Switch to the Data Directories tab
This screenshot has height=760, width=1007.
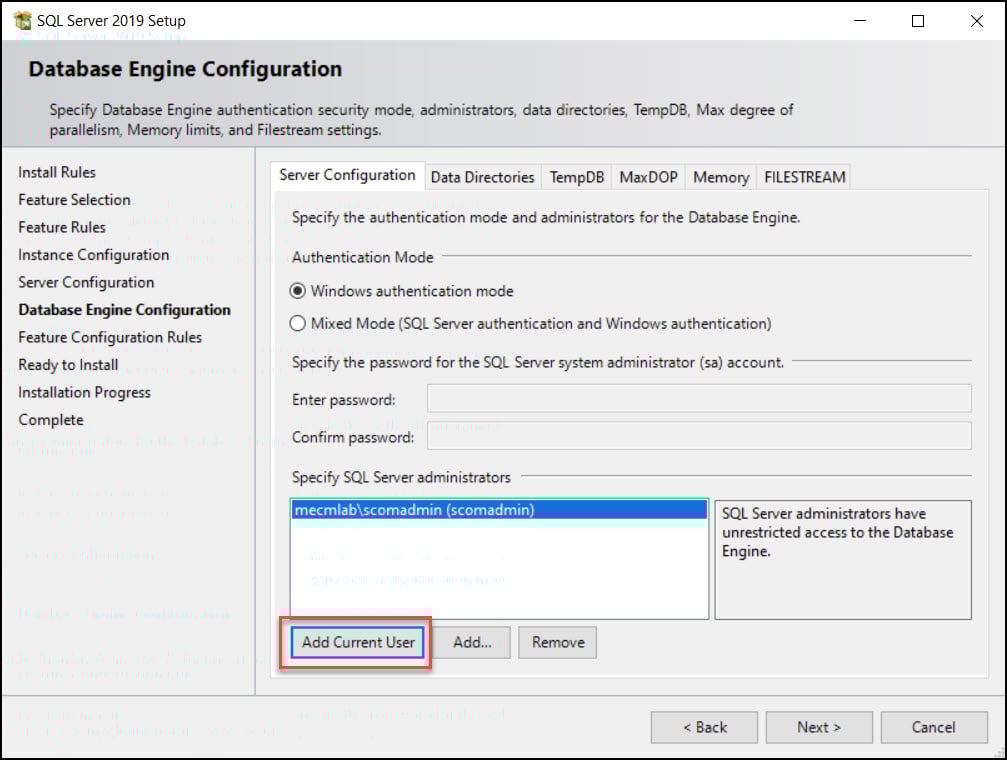[x=482, y=177]
